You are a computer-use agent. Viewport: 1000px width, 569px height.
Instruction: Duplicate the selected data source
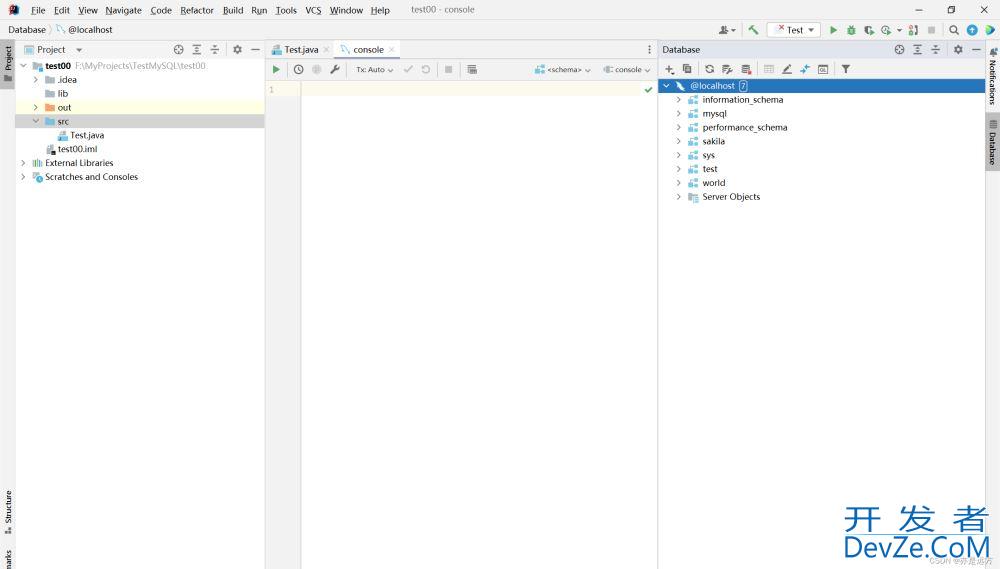pyautogui.click(x=687, y=69)
